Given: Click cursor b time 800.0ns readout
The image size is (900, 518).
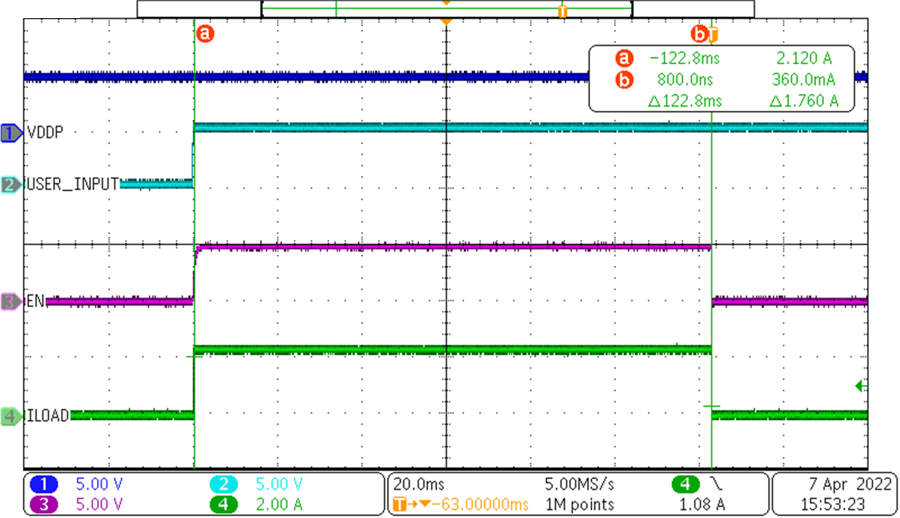Looking at the screenshot, I should [685, 79].
